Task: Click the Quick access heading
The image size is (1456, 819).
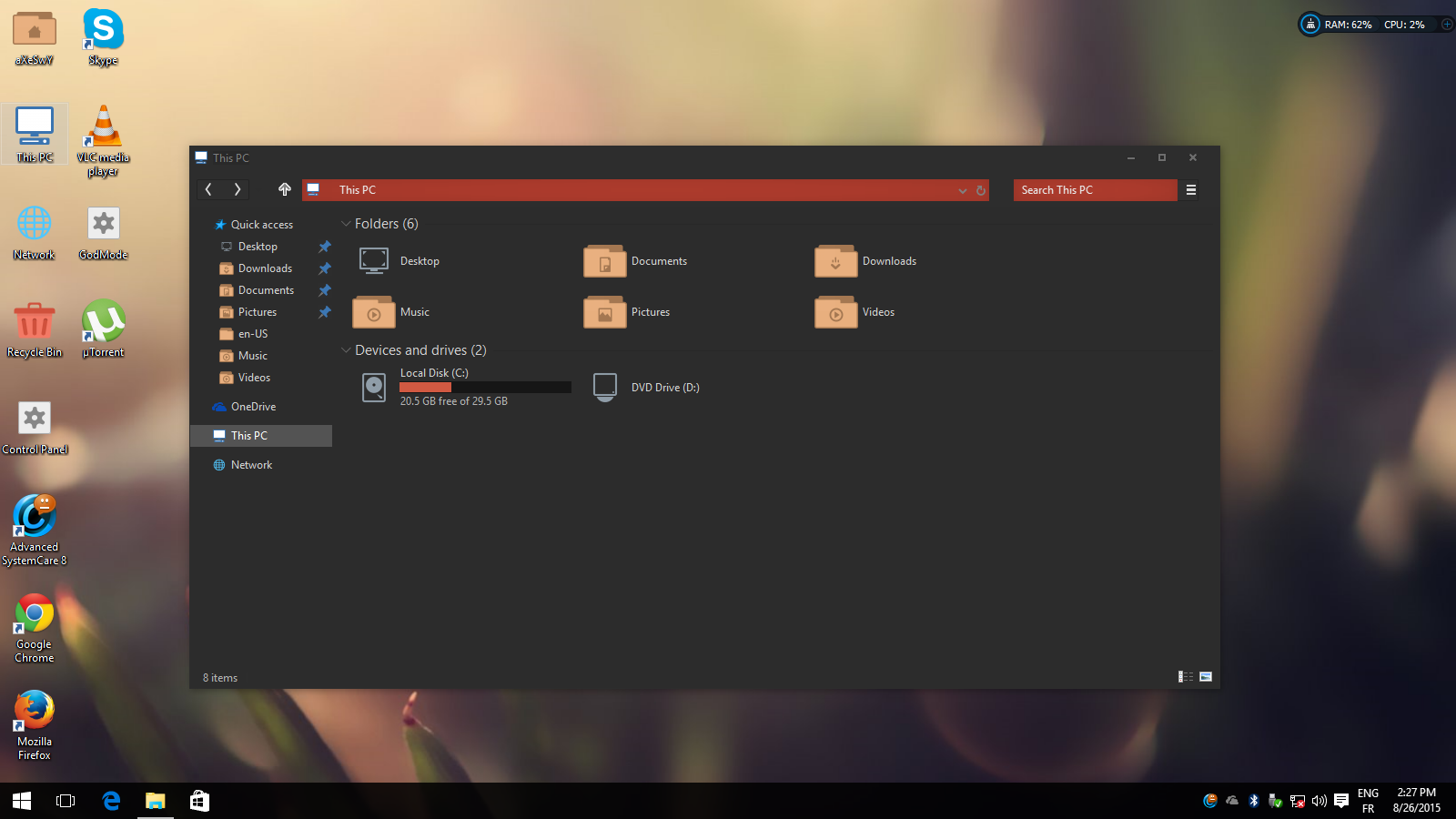Action: (x=261, y=225)
